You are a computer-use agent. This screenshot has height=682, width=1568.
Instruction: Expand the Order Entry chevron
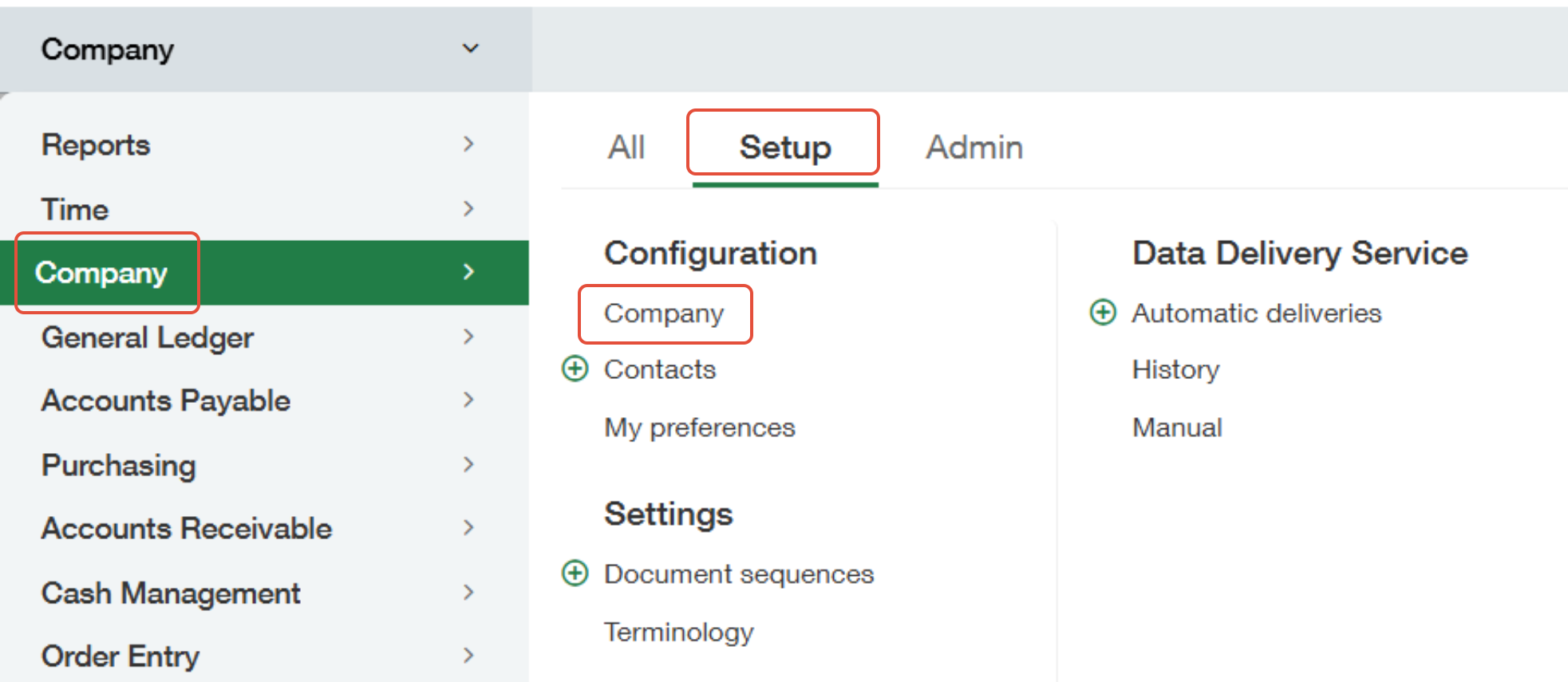tap(468, 656)
